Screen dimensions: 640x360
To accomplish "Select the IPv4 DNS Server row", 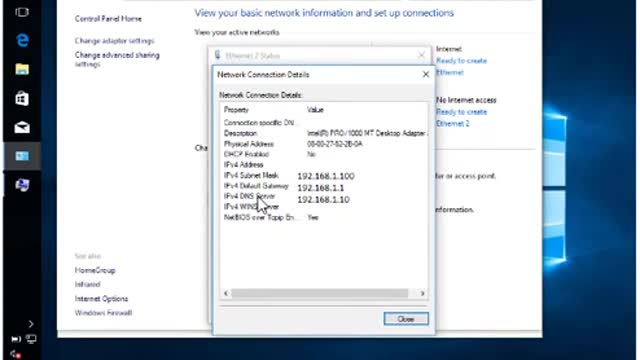I will click(324, 196).
